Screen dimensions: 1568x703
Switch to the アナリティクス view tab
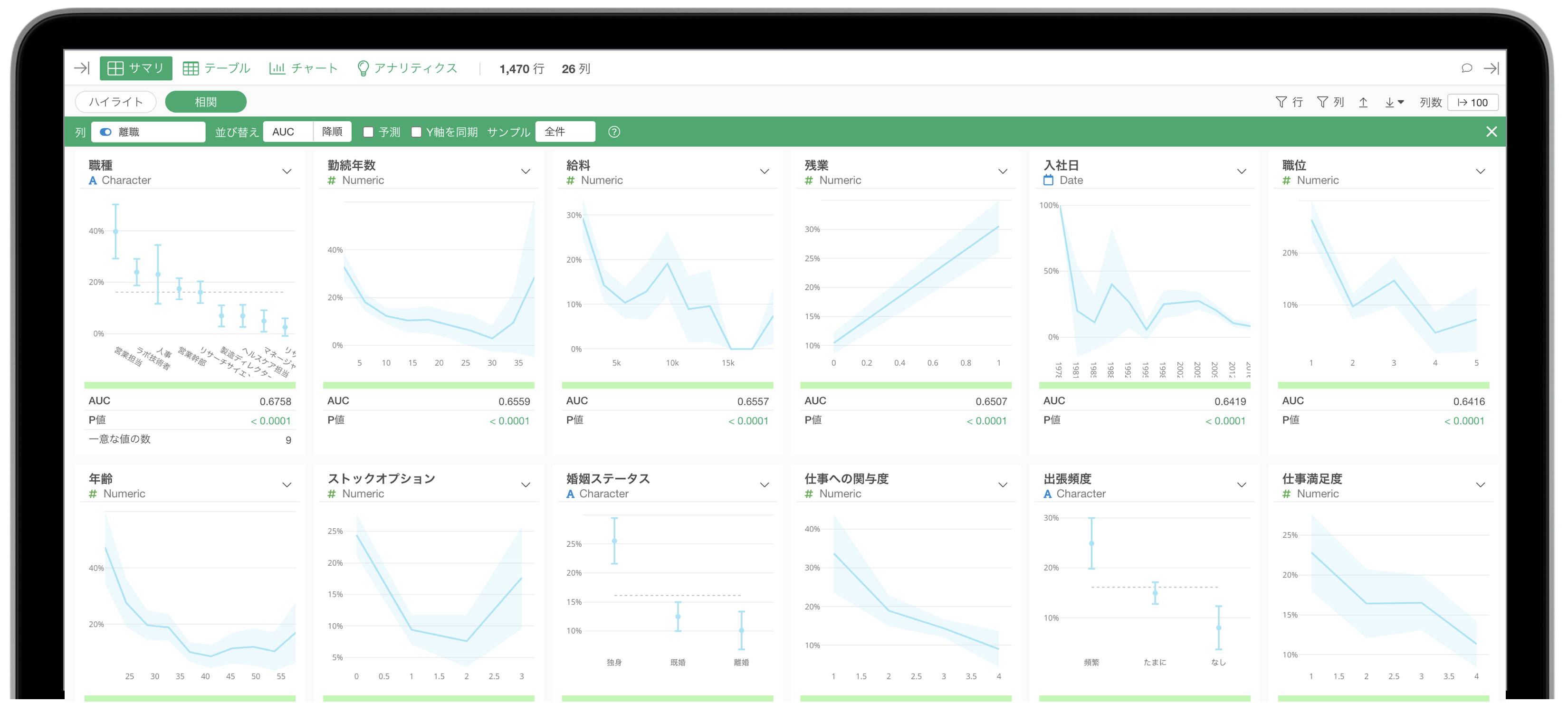tap(407, 68)
